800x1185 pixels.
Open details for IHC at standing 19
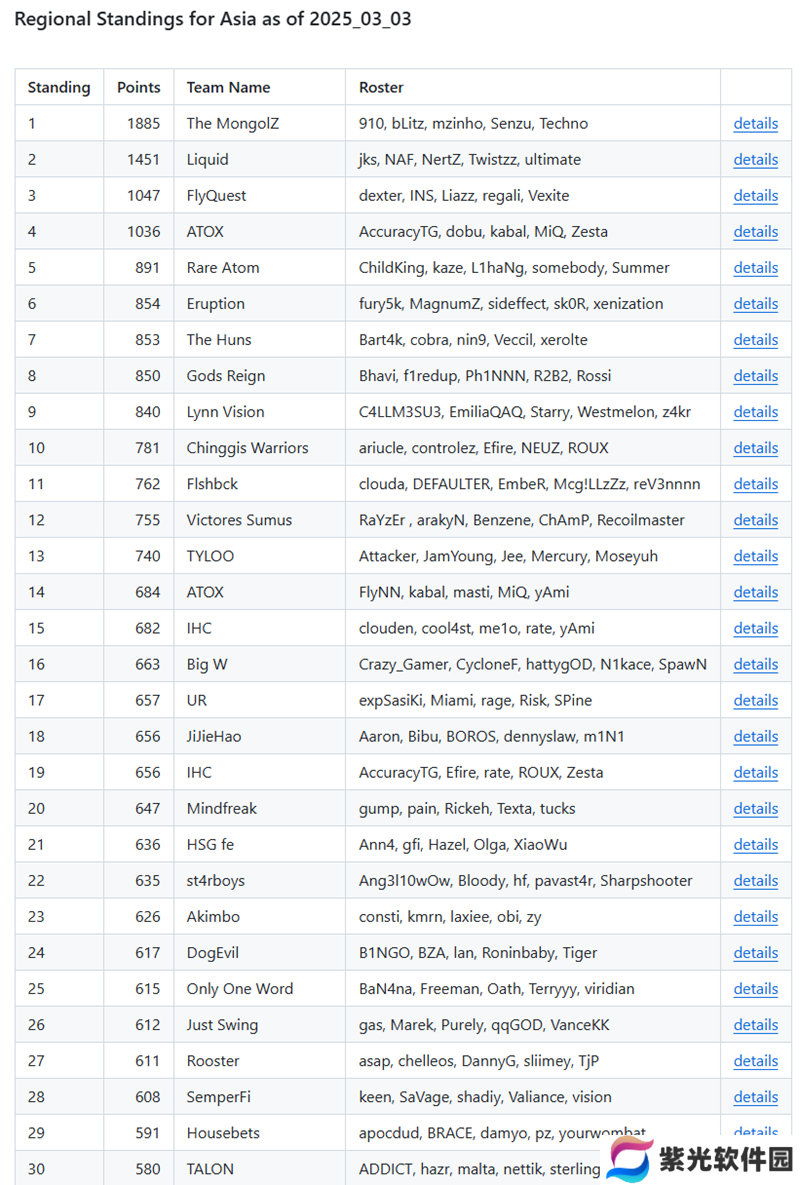tap(755, 772)
